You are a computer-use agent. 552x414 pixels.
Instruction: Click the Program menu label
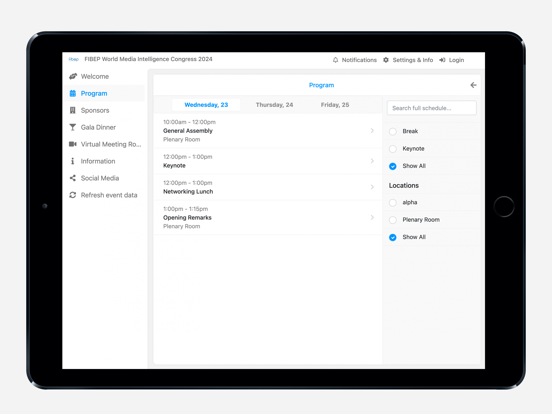pyautogui.click(x=94, y=93)
